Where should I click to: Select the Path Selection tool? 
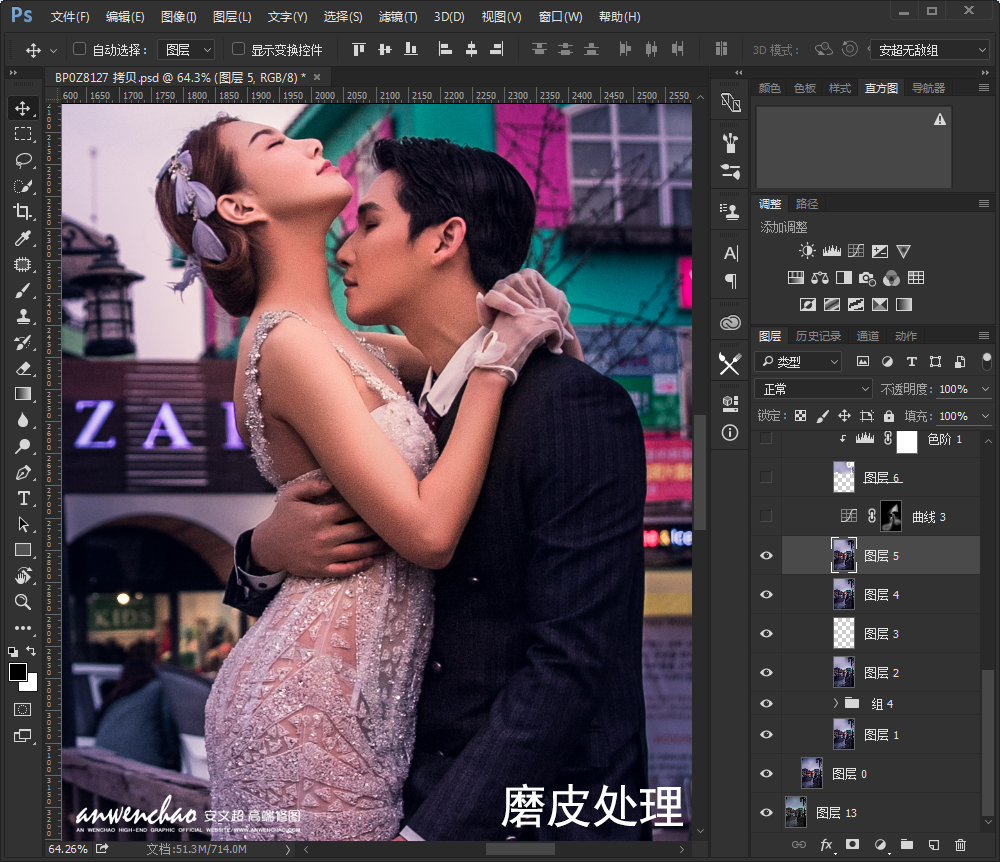click(x=23, y=524)
